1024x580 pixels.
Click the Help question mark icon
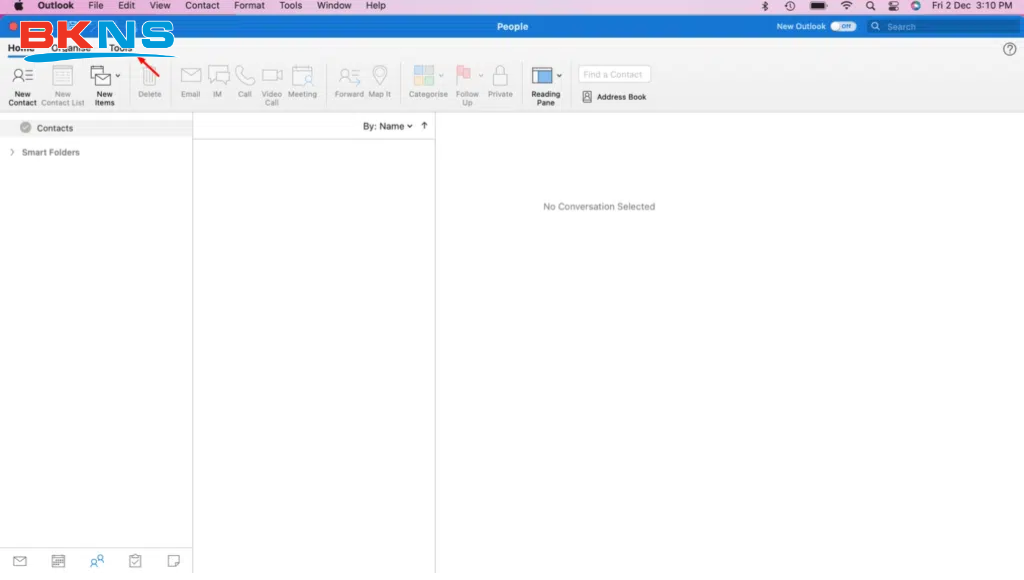pyautogui.click(x=1009, y=49)
